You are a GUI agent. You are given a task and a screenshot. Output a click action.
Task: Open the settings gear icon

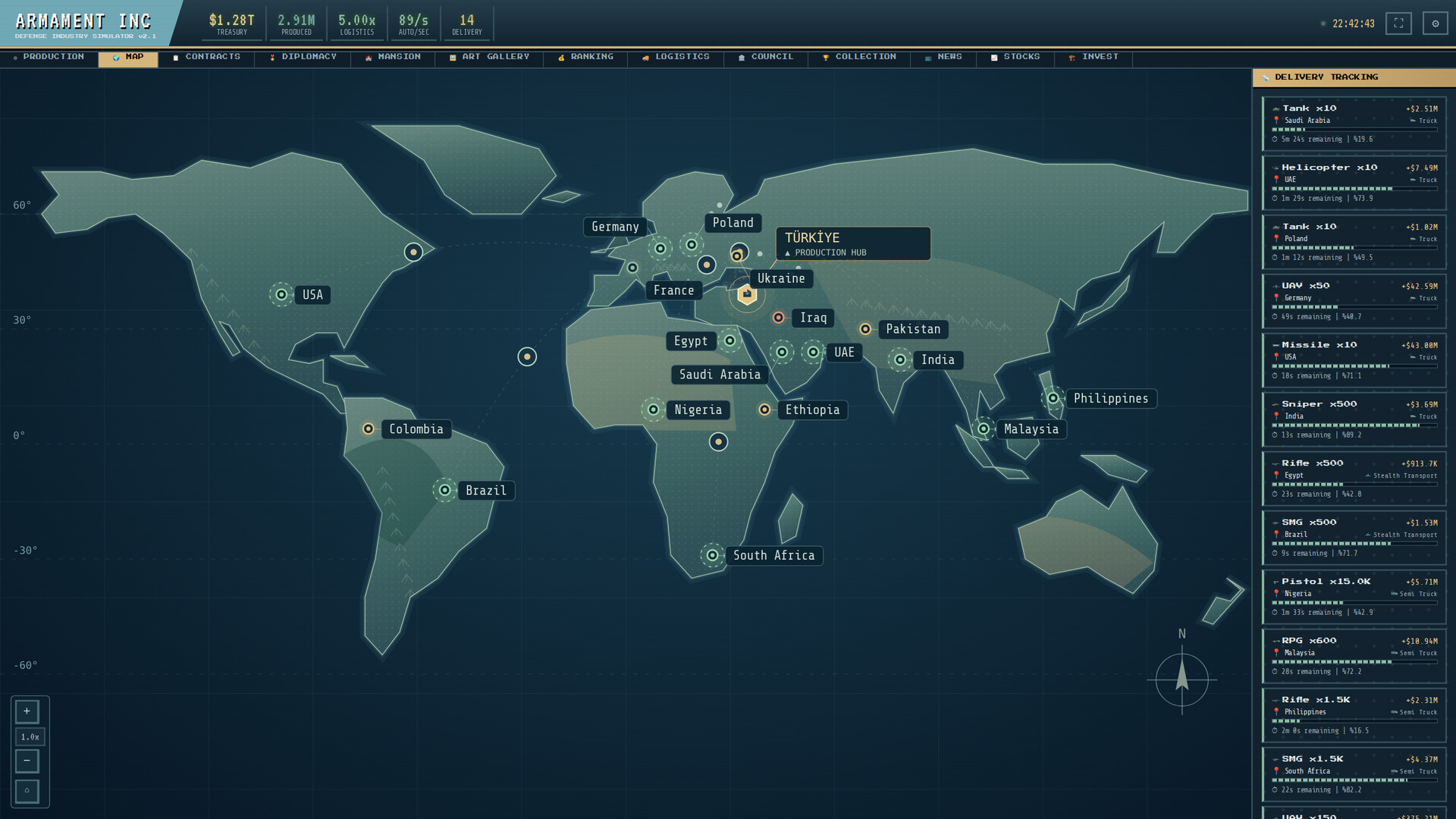pyautogui.click(x=1435, y=24)
